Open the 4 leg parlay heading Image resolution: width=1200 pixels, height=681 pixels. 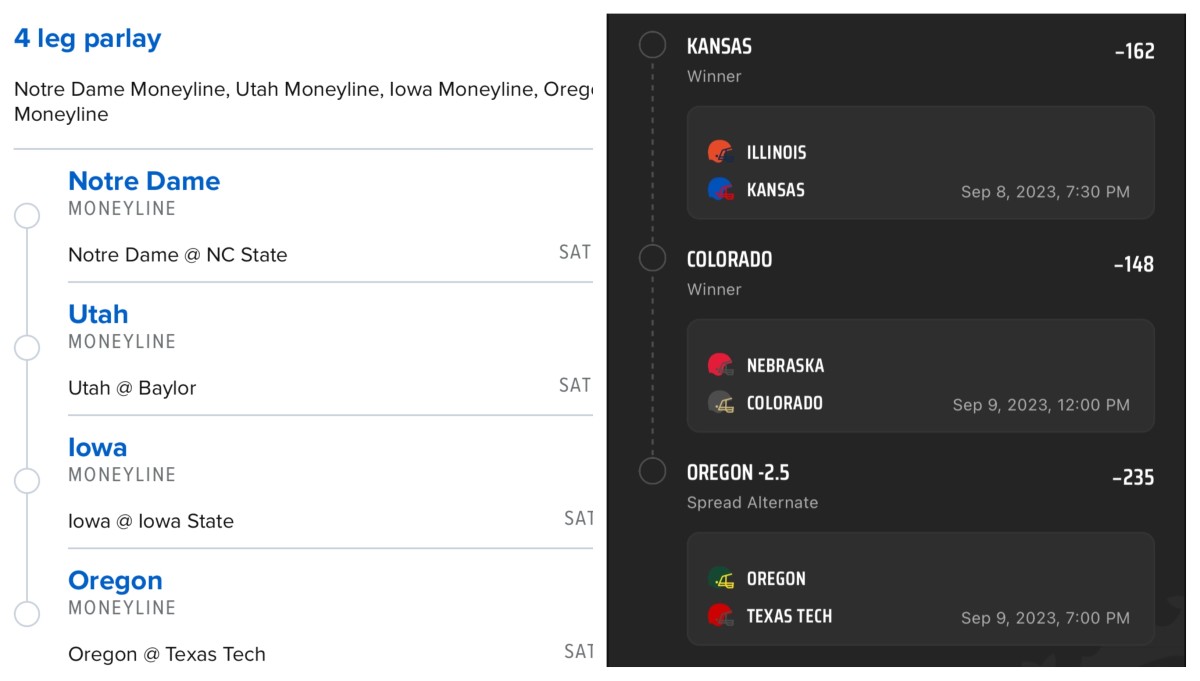(88, 39)
